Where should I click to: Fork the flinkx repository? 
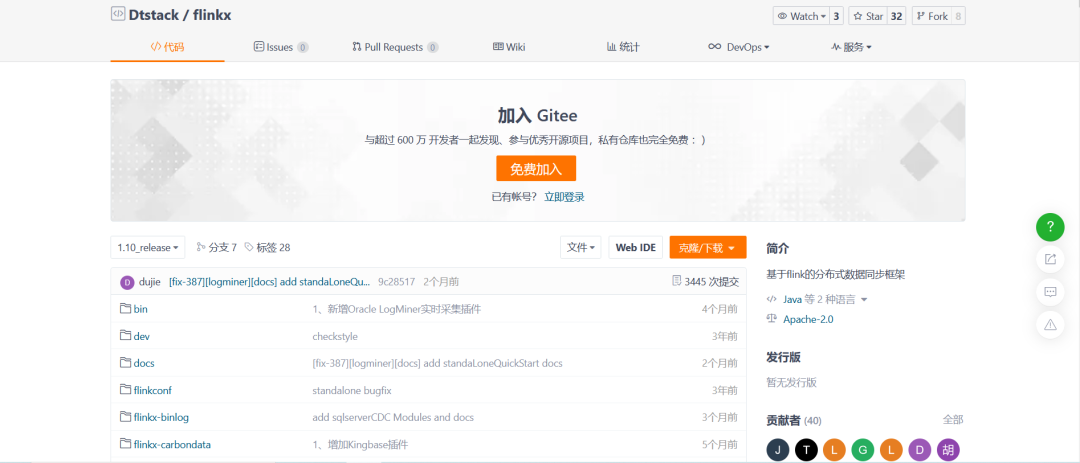(x=932, y=16)
